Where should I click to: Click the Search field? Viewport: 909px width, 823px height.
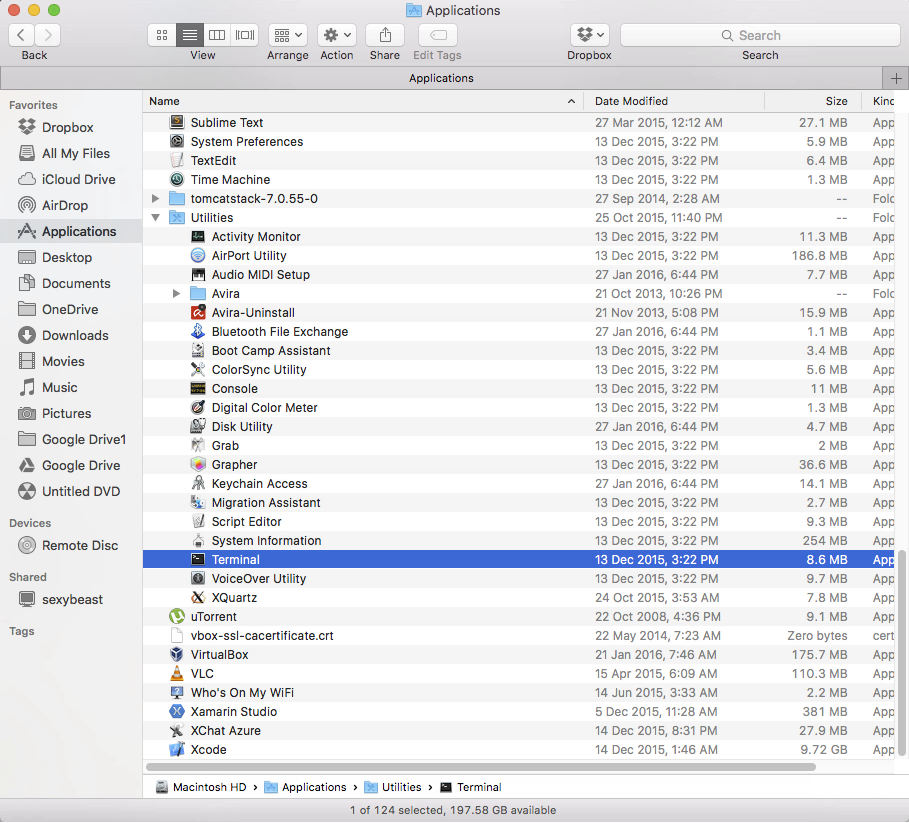click(760, 35)
